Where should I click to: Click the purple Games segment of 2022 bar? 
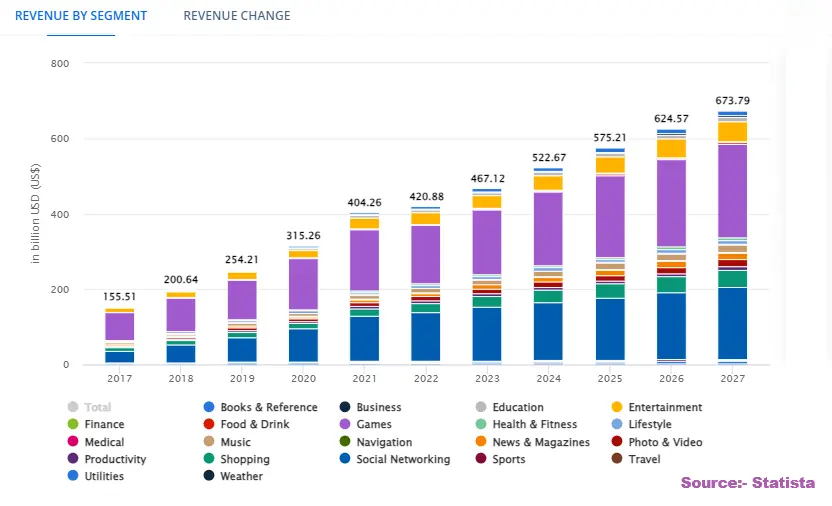point(426,254)
